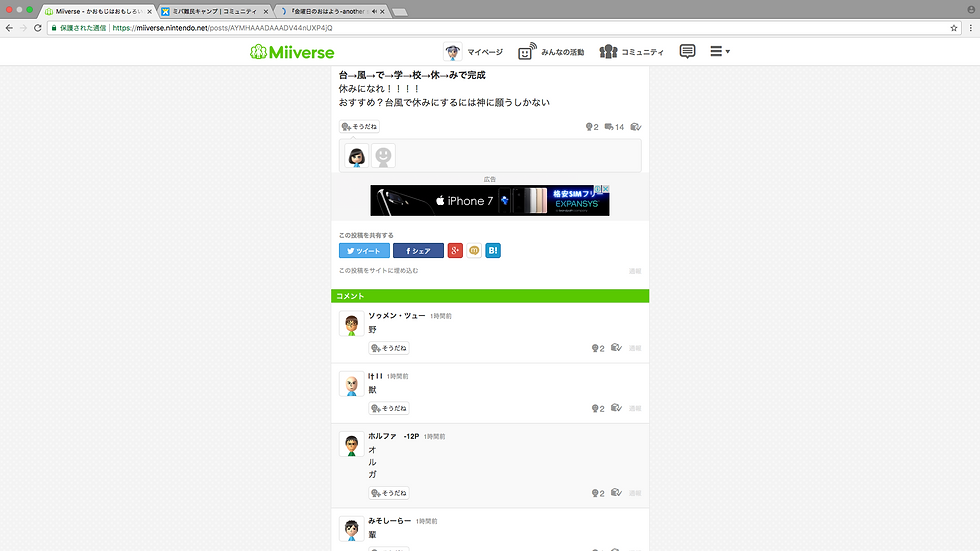Click played-check icon on ホルファ's comment
This screenshot has width=980, height=551.
pos(616,492)
